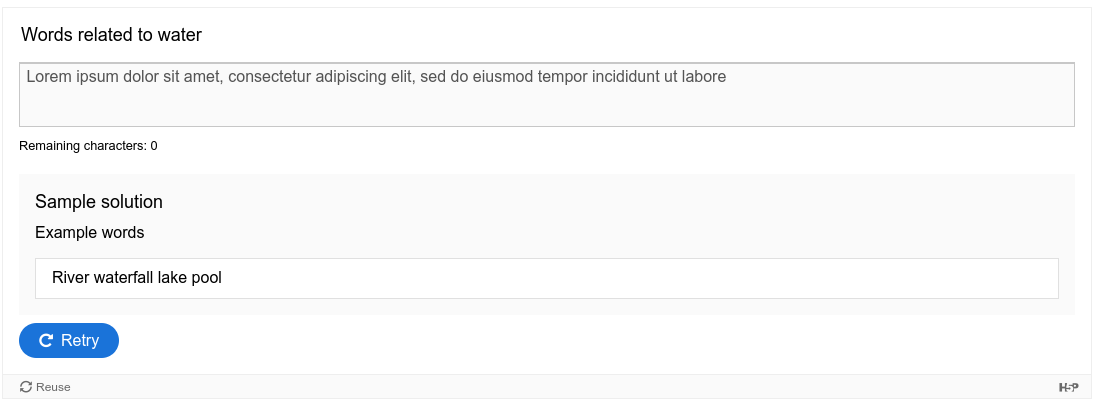Click the "Remaining characters: 0" counter
The image size is (1101, 403).
[x=88, y=146]
